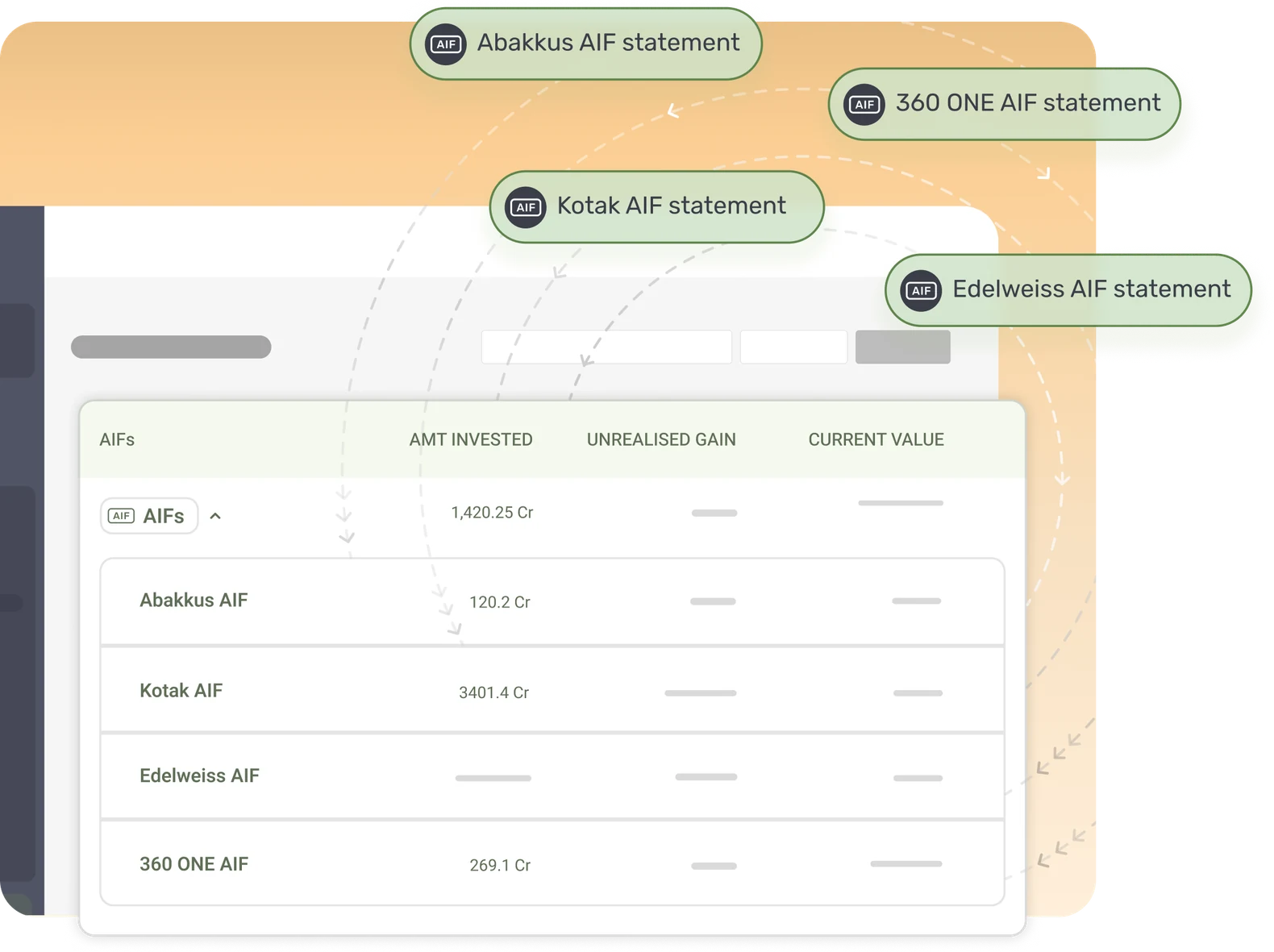Open the 360 ONE AIF statement pill
1274x952 pixels.
[x=1005, y=104]
